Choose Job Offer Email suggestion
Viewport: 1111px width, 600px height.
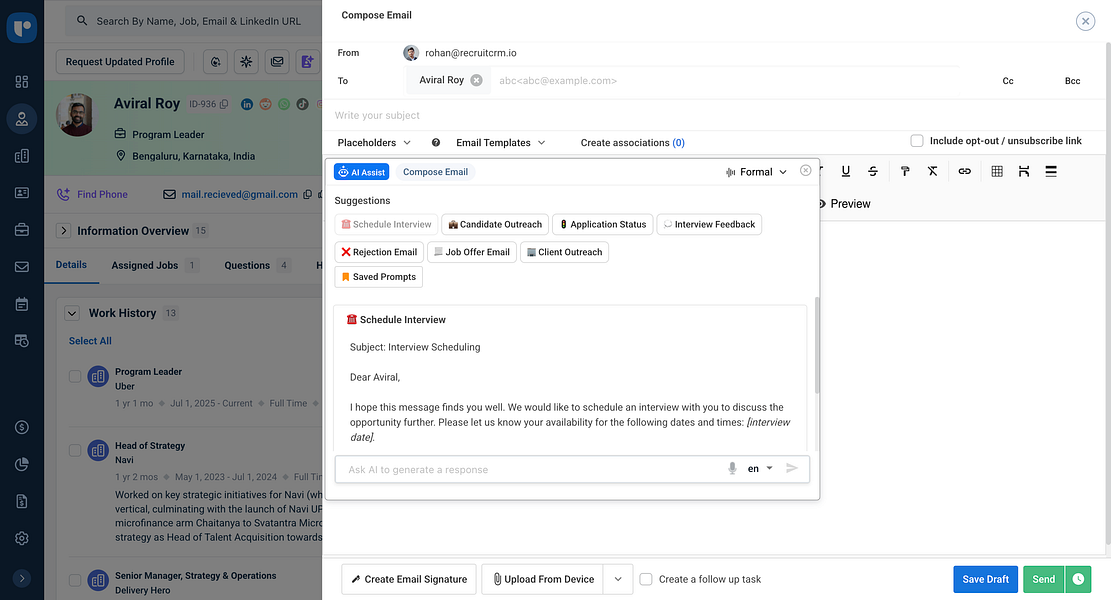471,251
